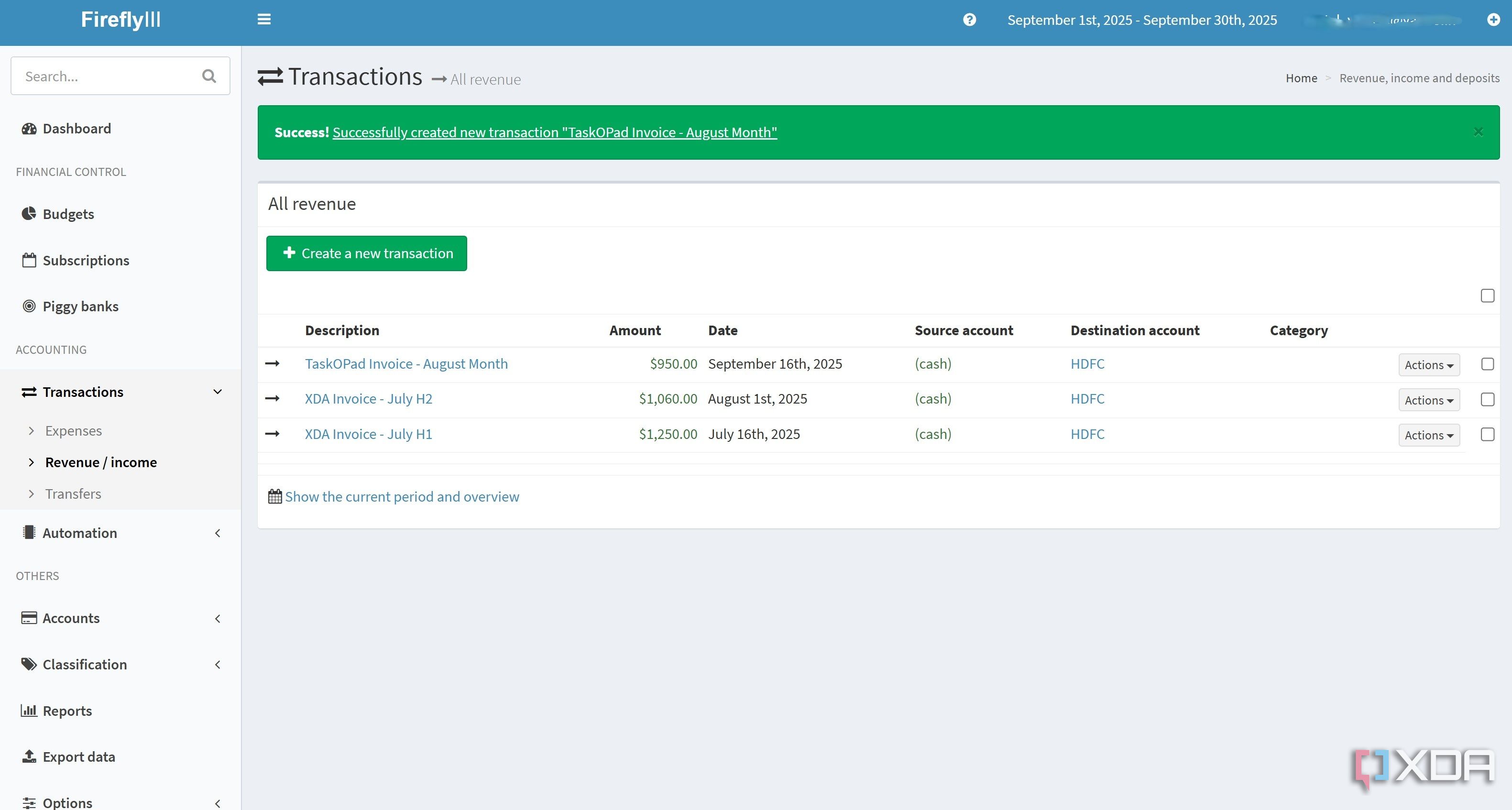The width and height of the screenshot is (1512, 810).
Task: Go to Piggy banks menu item
Action: [80, 306]
